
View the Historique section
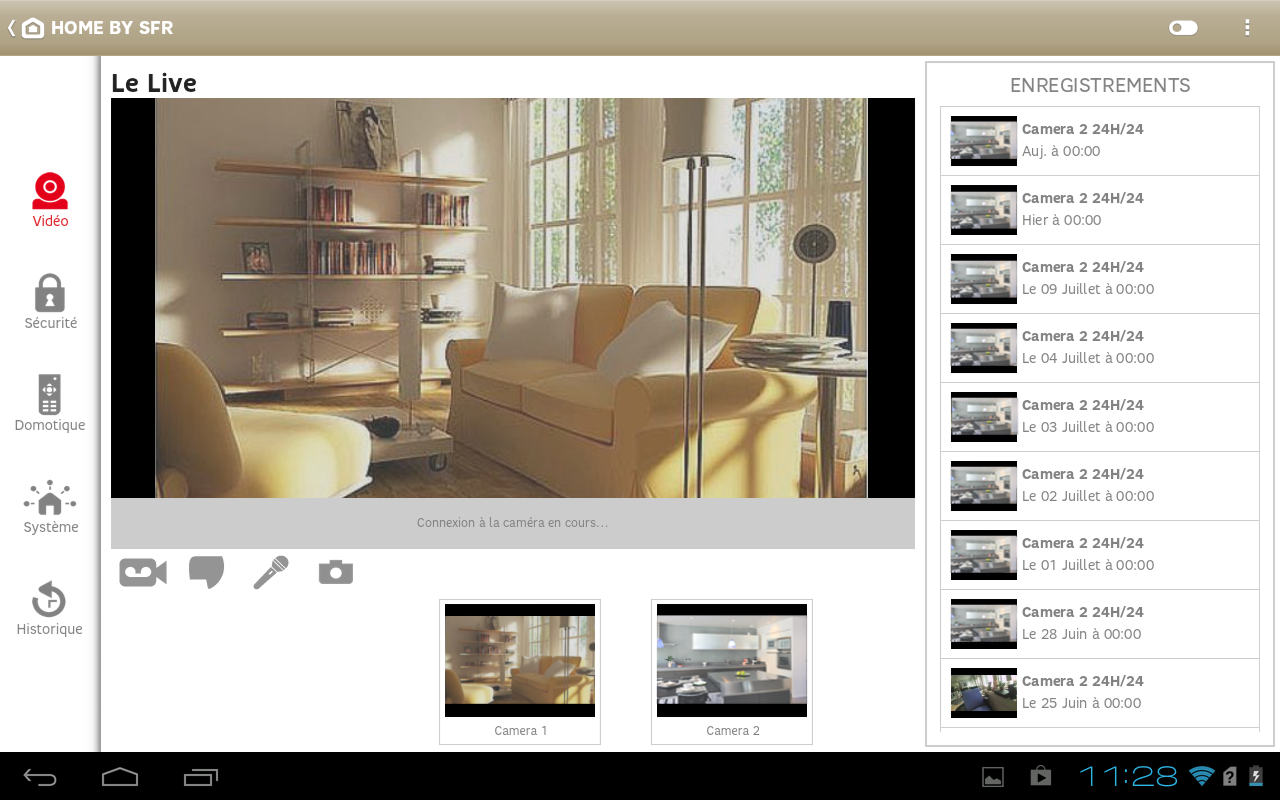[x=49, y=608]
